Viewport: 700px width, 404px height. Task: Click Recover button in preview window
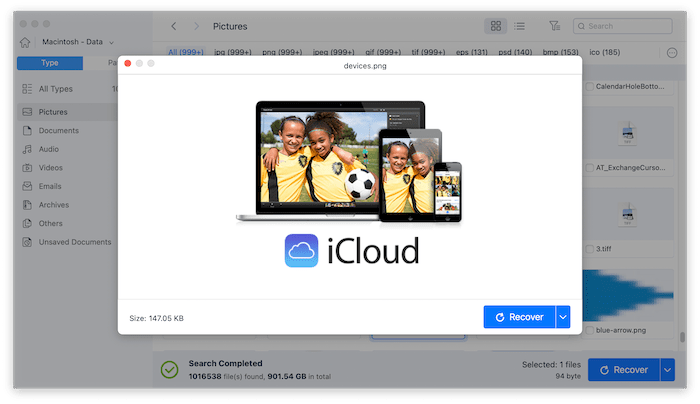point(518,317)
